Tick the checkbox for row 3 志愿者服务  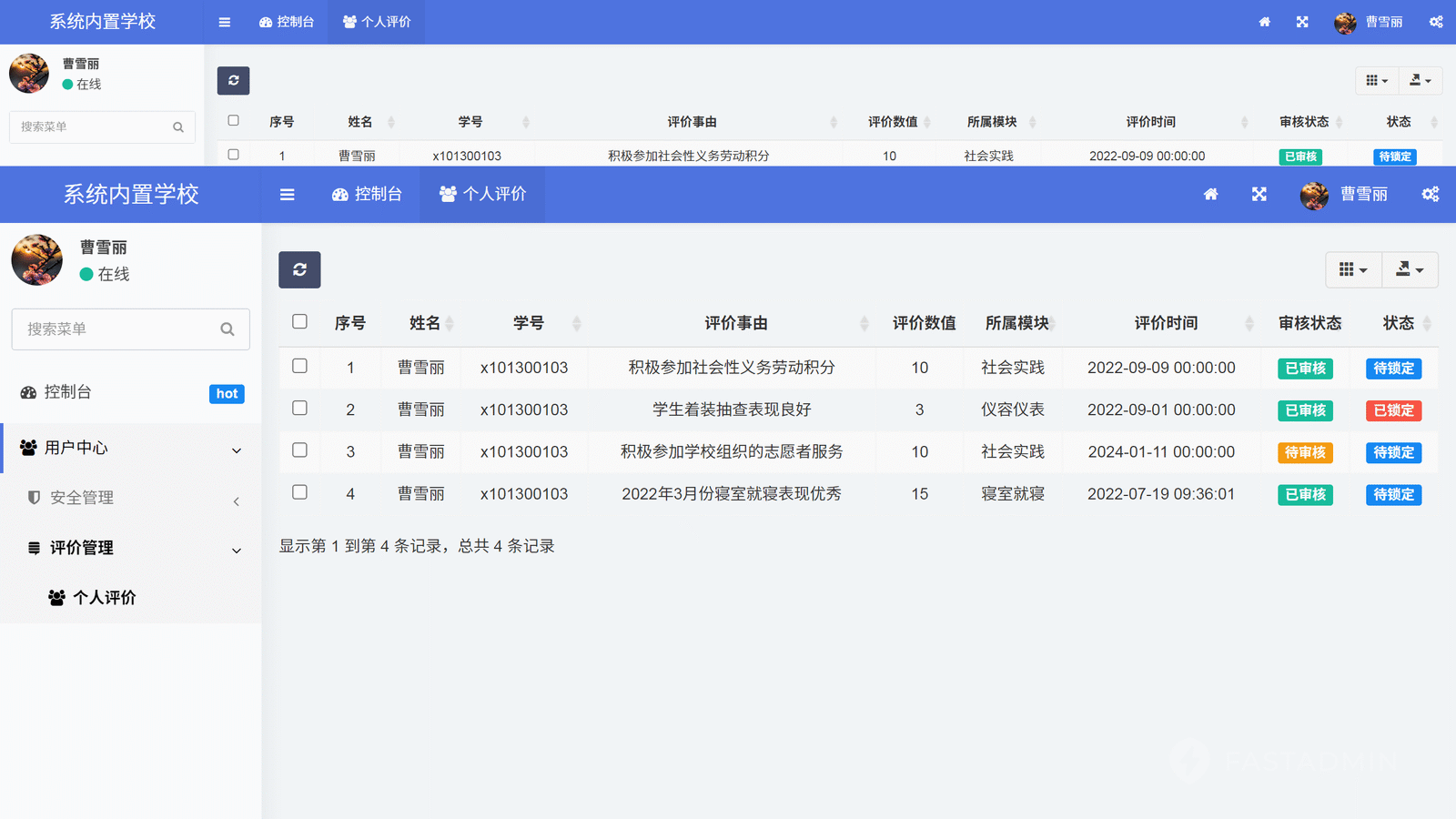point(299,450)
